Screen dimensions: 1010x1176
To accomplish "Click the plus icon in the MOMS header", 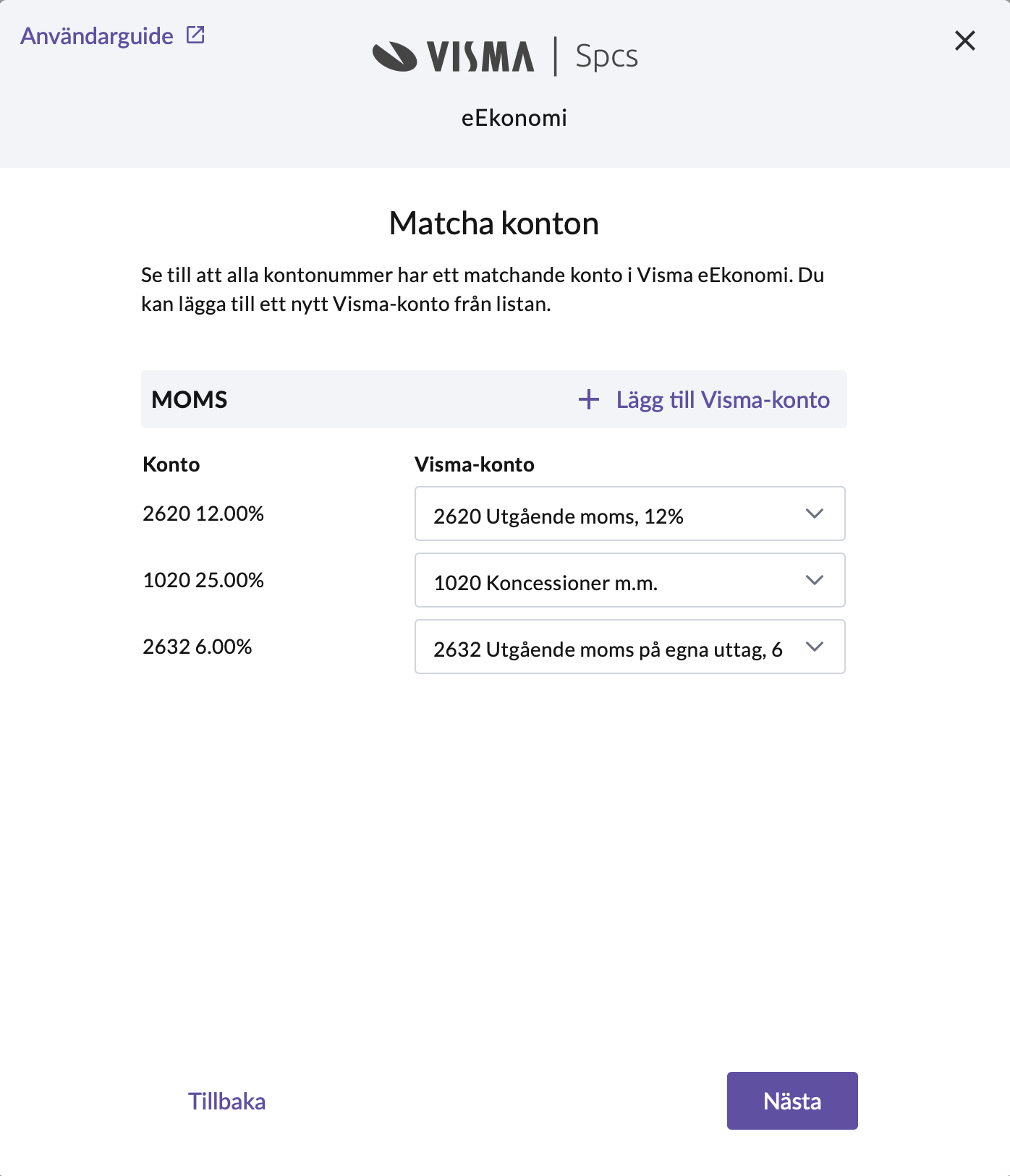I will pos(589,399).
